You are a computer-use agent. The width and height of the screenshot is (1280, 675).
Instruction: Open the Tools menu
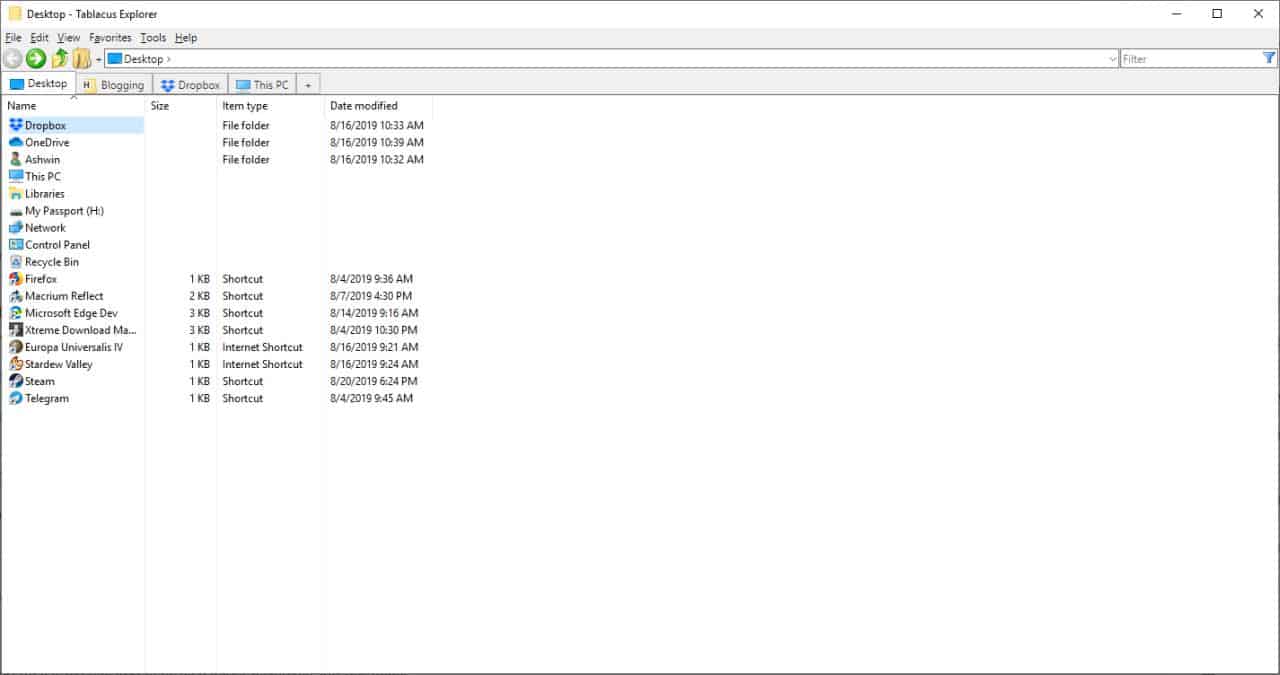point(153,37)
